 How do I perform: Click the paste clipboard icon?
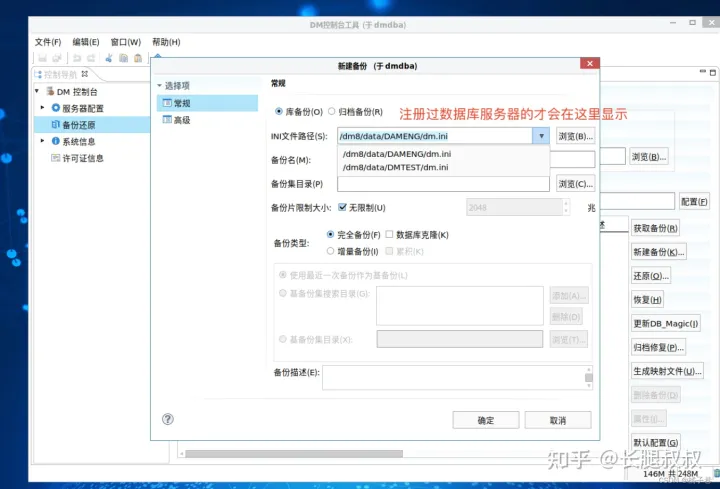pyautogui.click(x=138, y=58)
